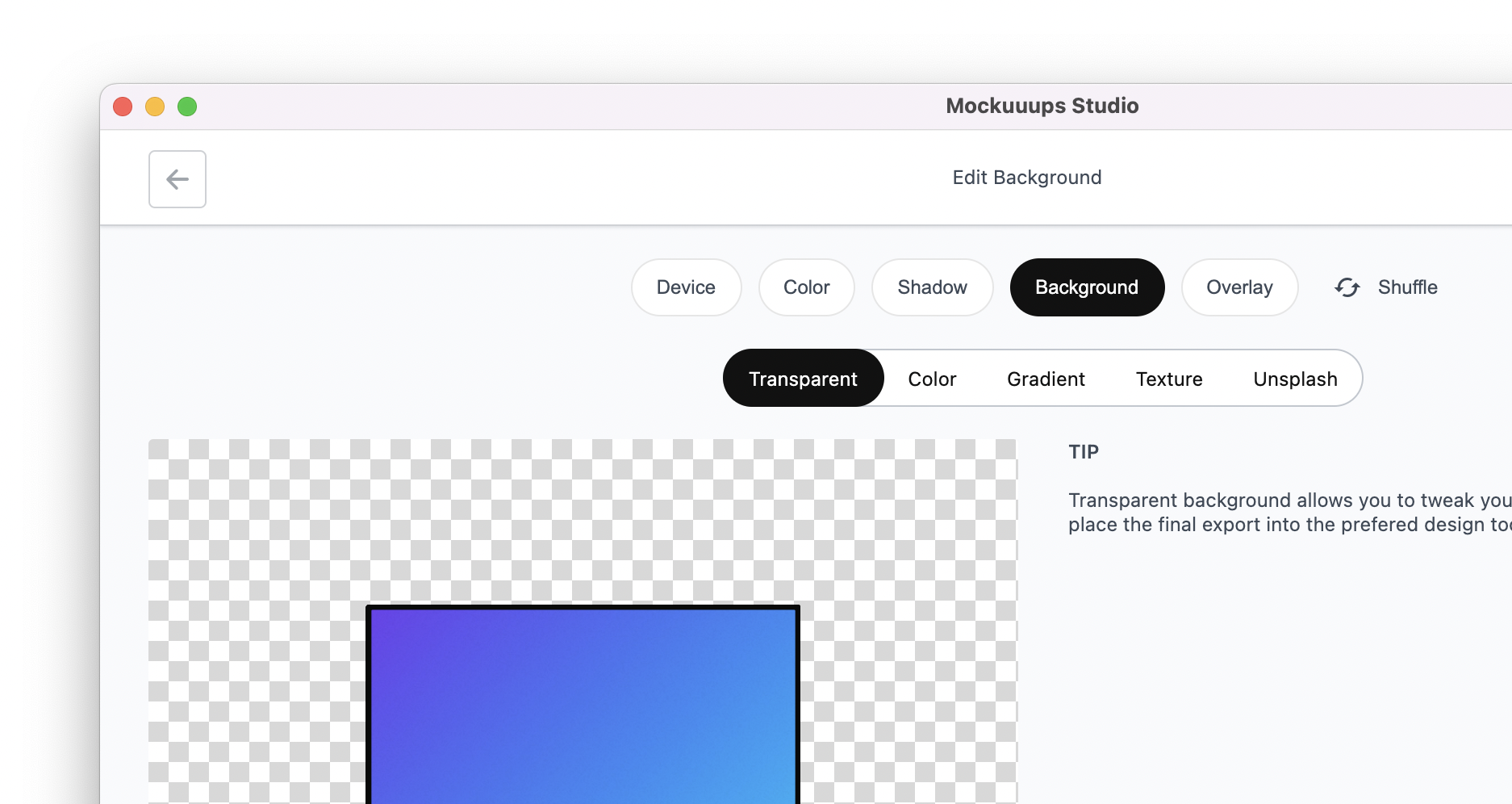Click the Edit Background title

pos(1026,177)
